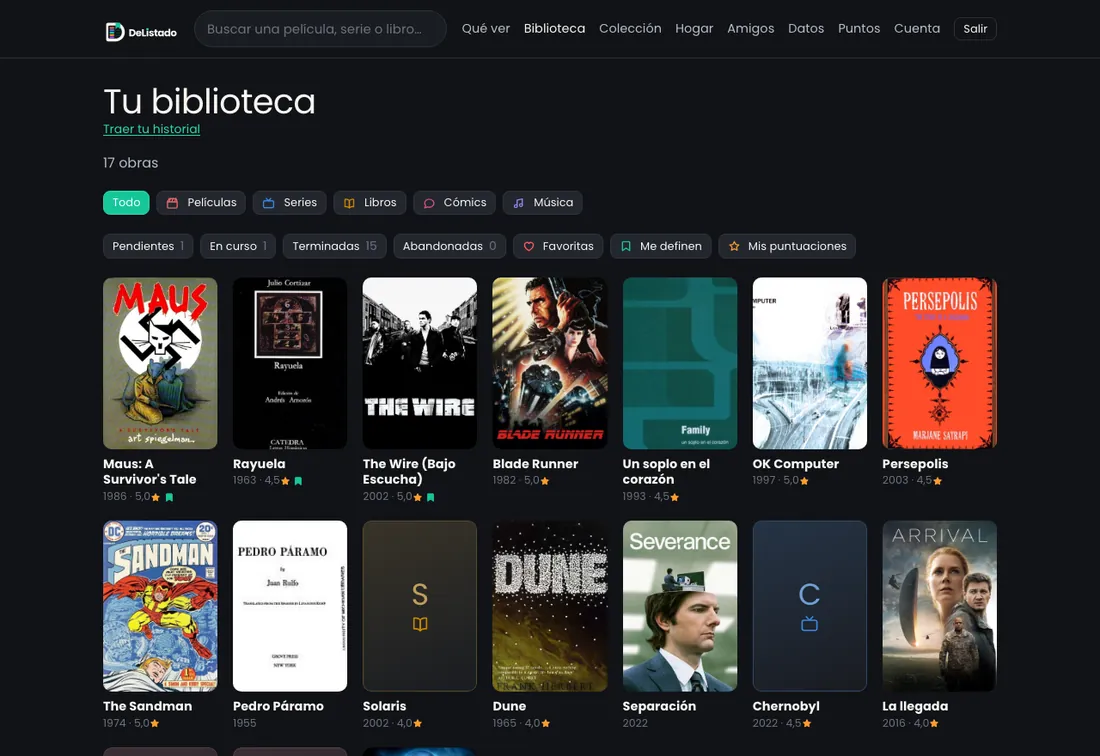Click the rating star under Un soplo en el corazón
This screenshot has width=1100, height=756.
[x=675, y=497]
